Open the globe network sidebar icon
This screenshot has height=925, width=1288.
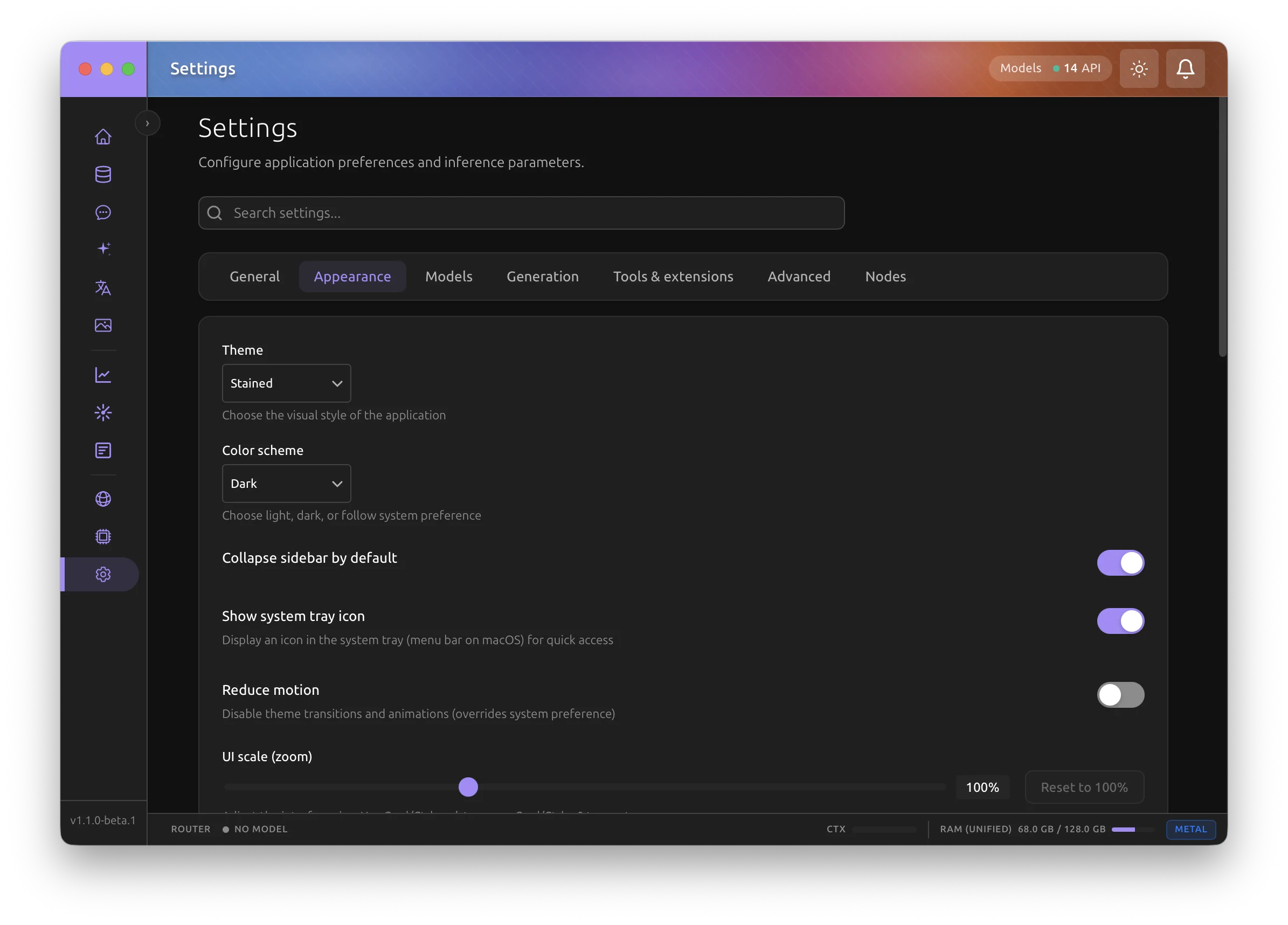[x=103, y=499]
